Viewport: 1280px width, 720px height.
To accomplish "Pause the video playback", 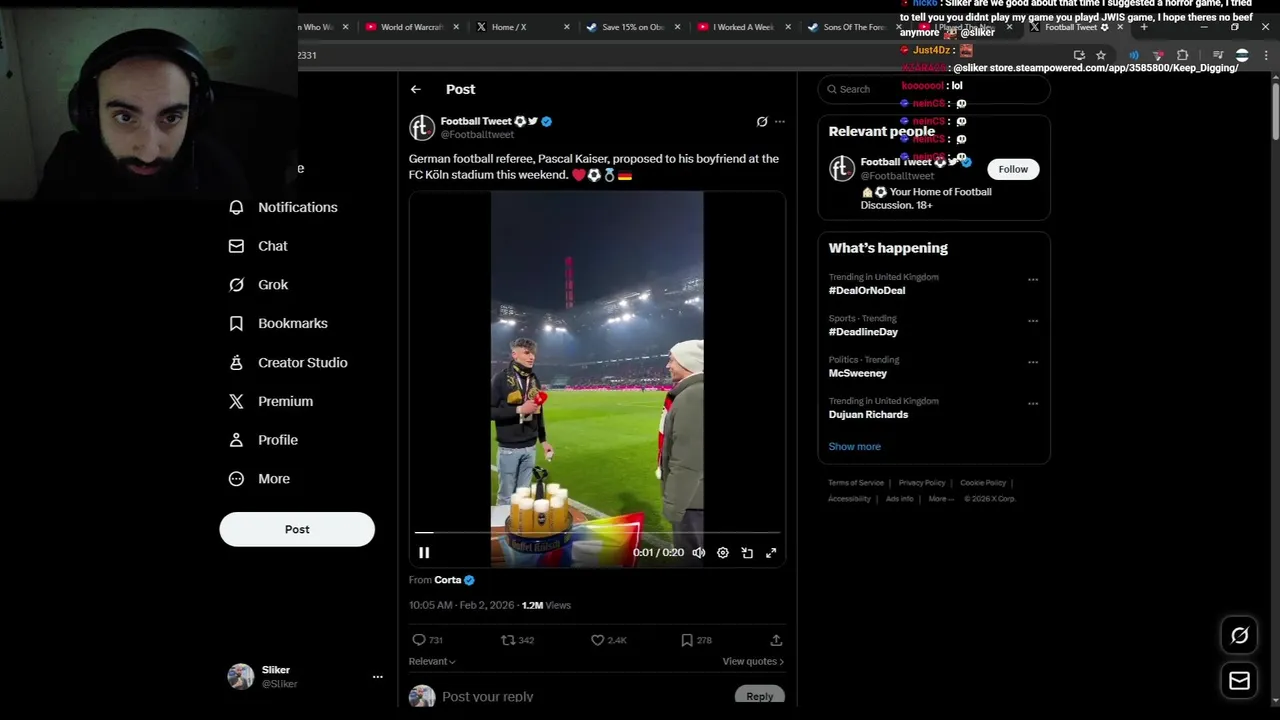I will [x=424, y=553].
